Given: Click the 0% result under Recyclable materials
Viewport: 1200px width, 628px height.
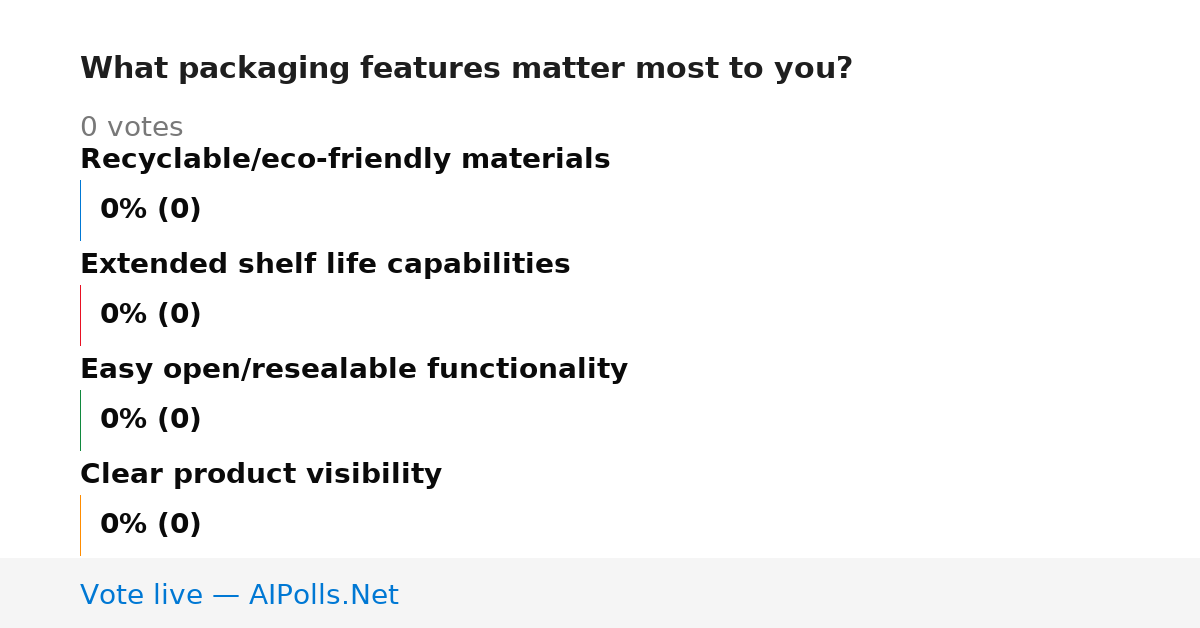Looking at the screenshot, I should 150,210.
